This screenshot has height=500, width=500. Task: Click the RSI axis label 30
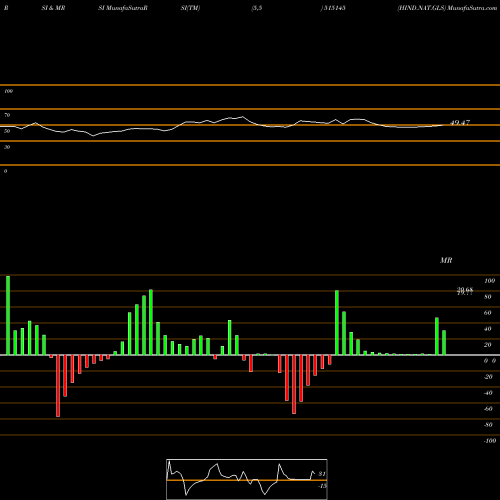(7, 147)
